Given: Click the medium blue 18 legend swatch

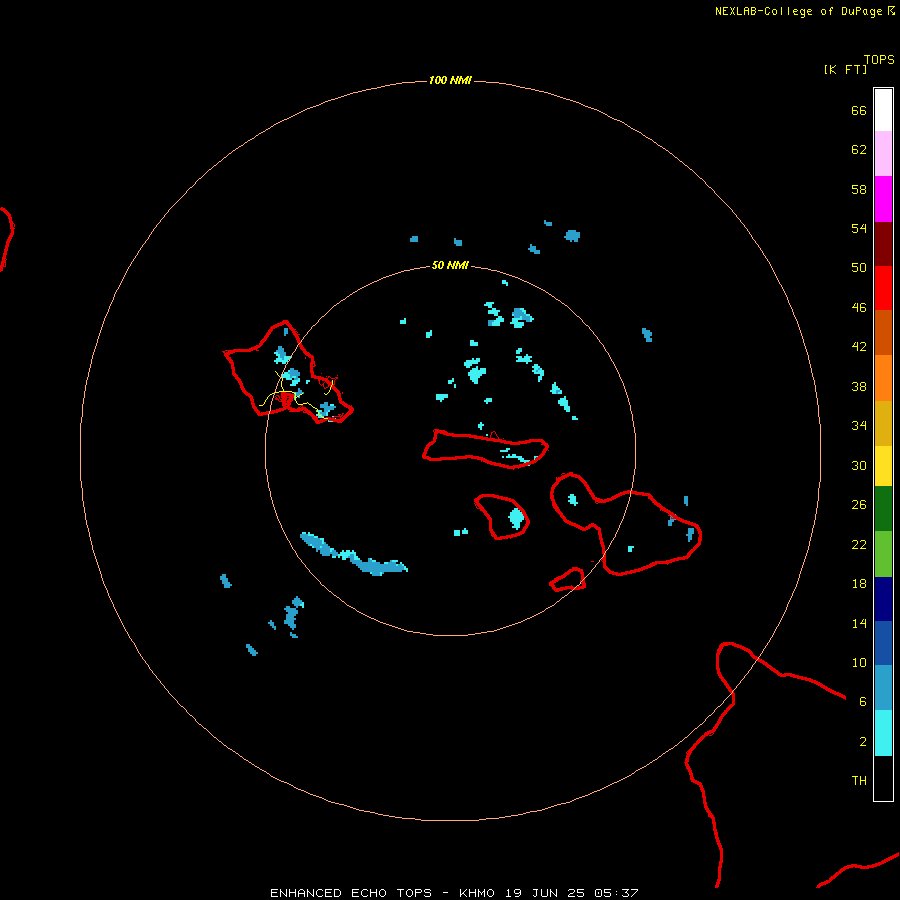Looking at the screenshot, I should point(883,643).
